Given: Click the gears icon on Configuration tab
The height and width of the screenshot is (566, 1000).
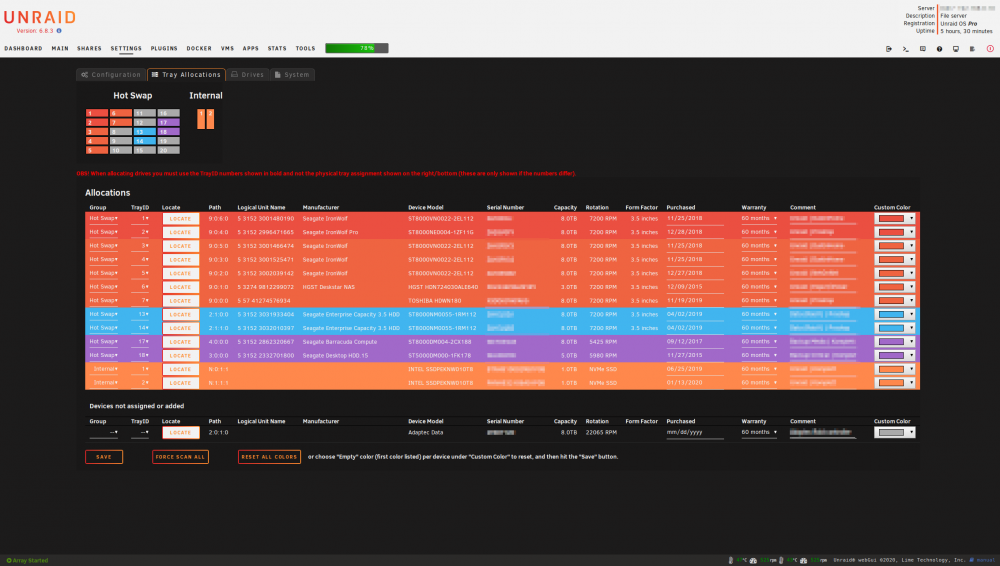Looking at the screenshot, I should (x=85, y=75).
